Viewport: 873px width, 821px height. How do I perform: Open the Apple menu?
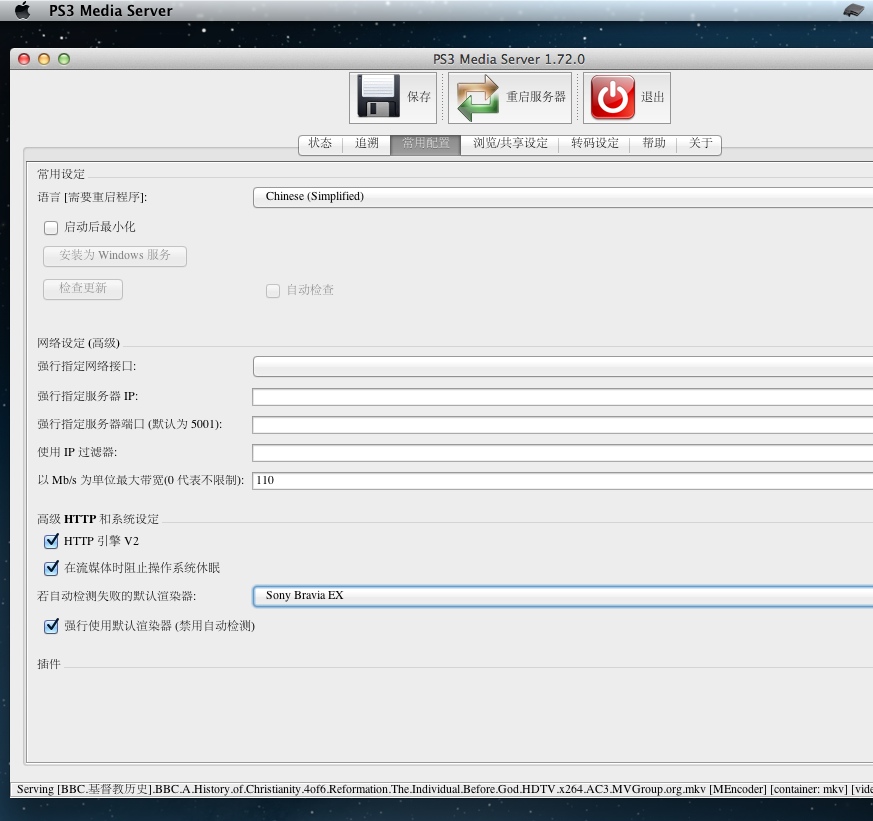22,10
